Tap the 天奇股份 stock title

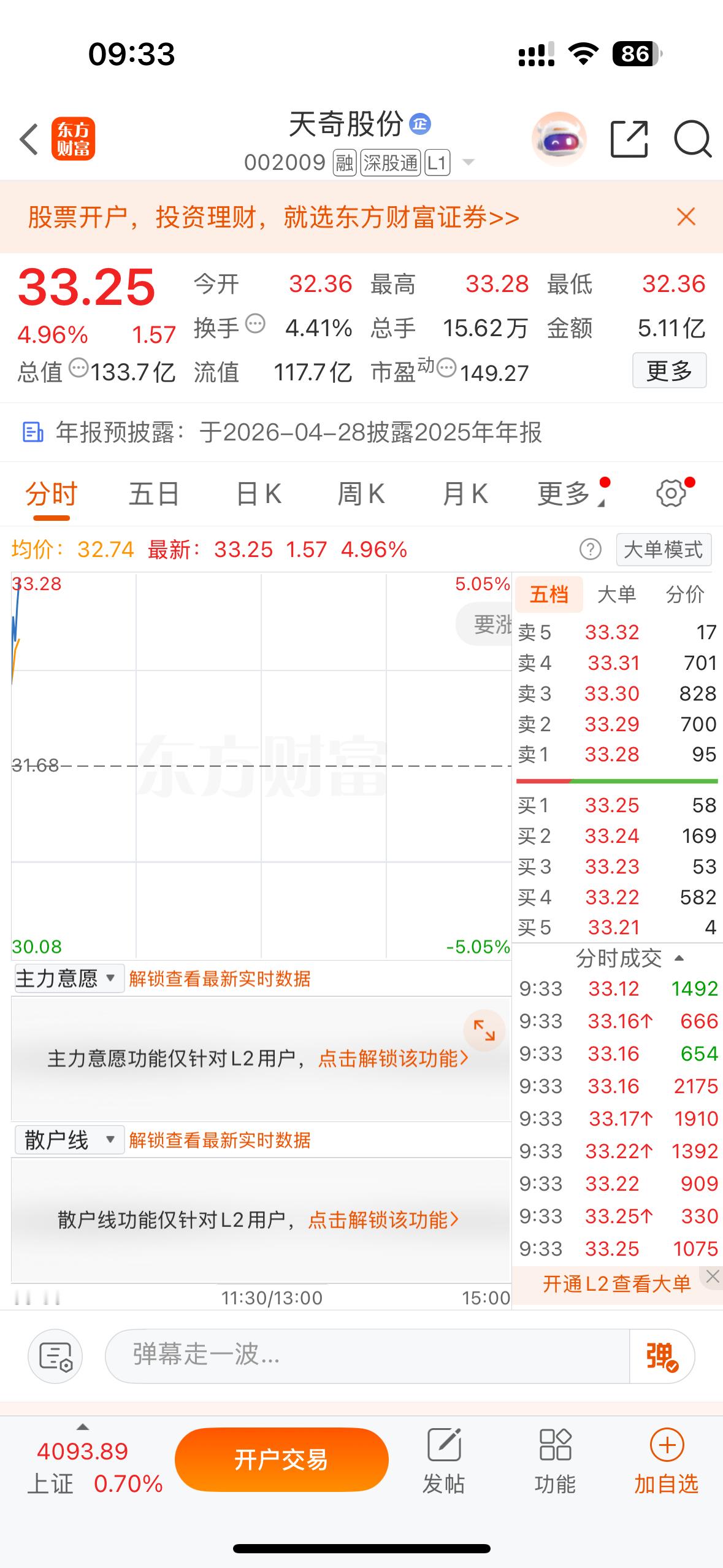346,125
